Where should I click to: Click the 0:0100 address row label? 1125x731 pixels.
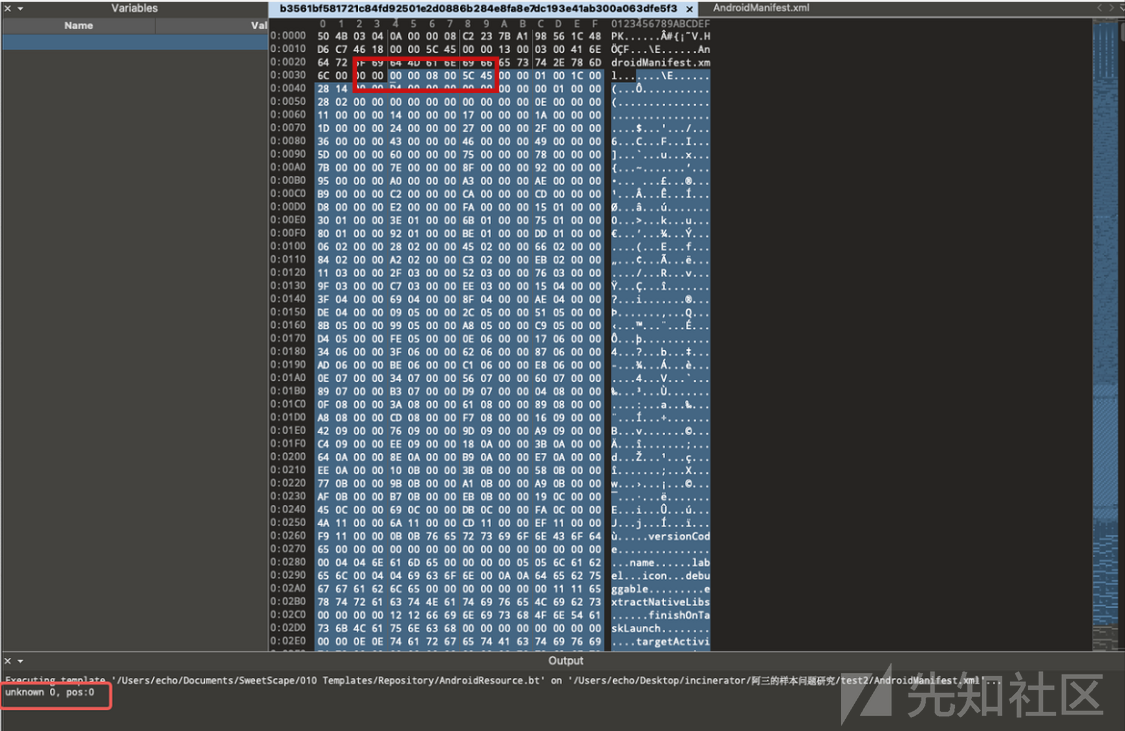point(288,244)
